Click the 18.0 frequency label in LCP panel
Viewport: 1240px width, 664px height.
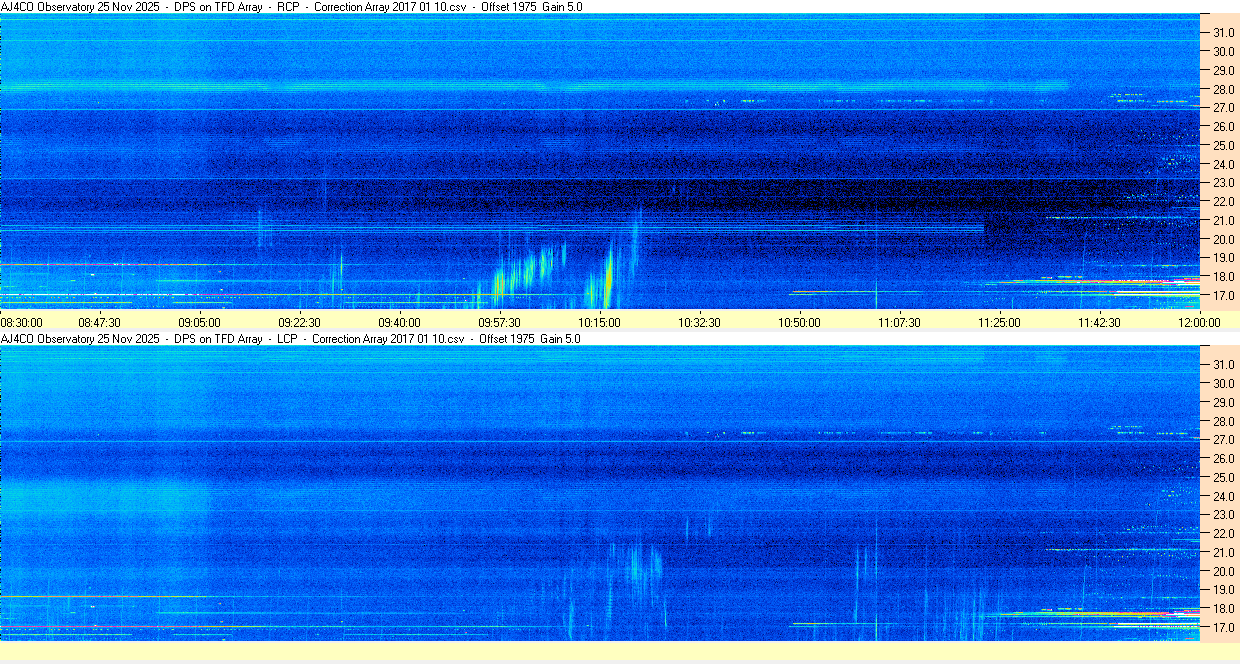point(1223,609)
